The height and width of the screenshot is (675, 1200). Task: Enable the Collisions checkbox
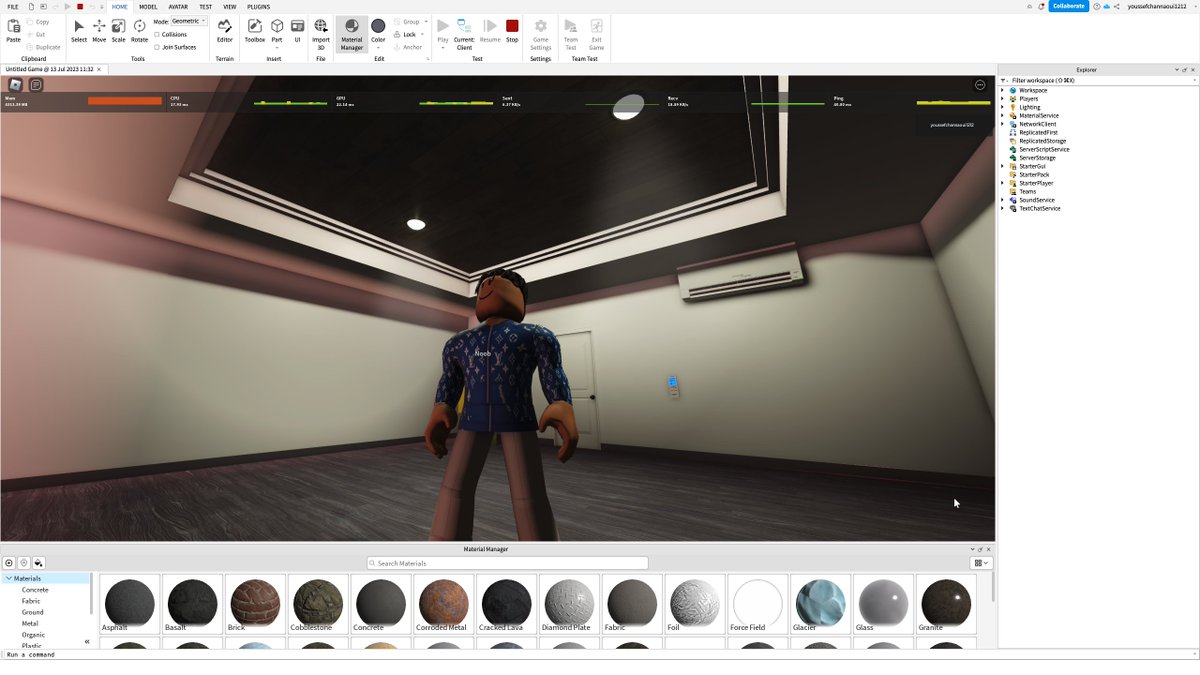[157, 34]
